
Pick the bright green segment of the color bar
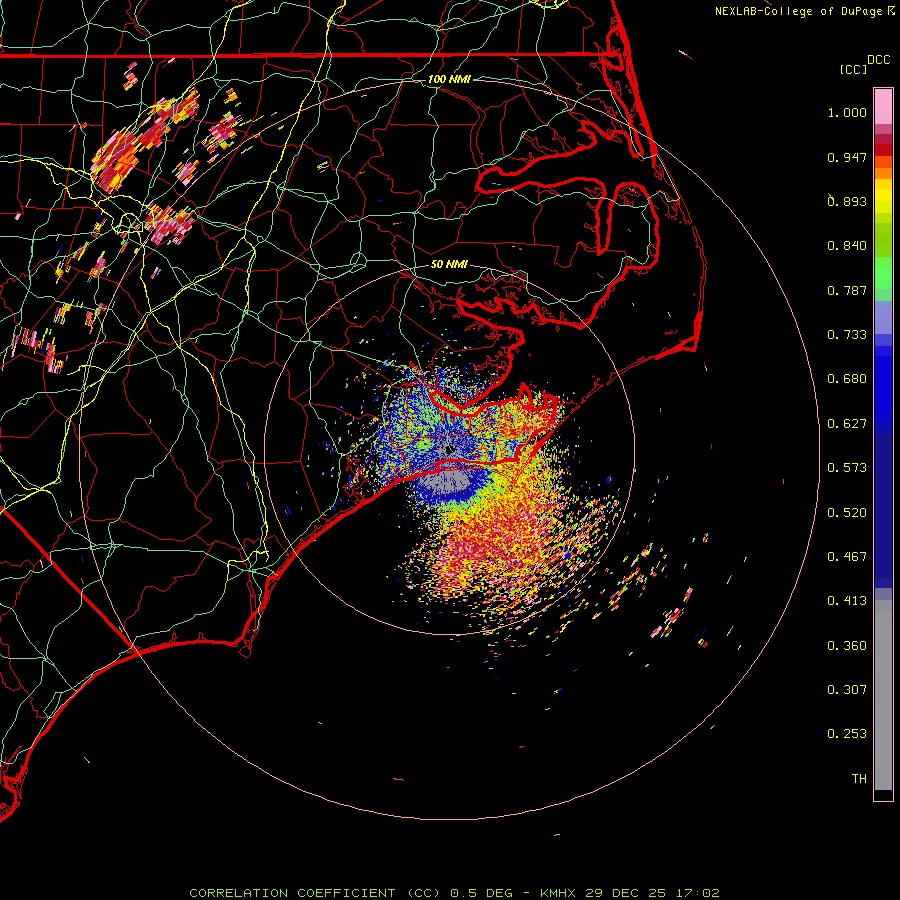(x=883, y=273)
